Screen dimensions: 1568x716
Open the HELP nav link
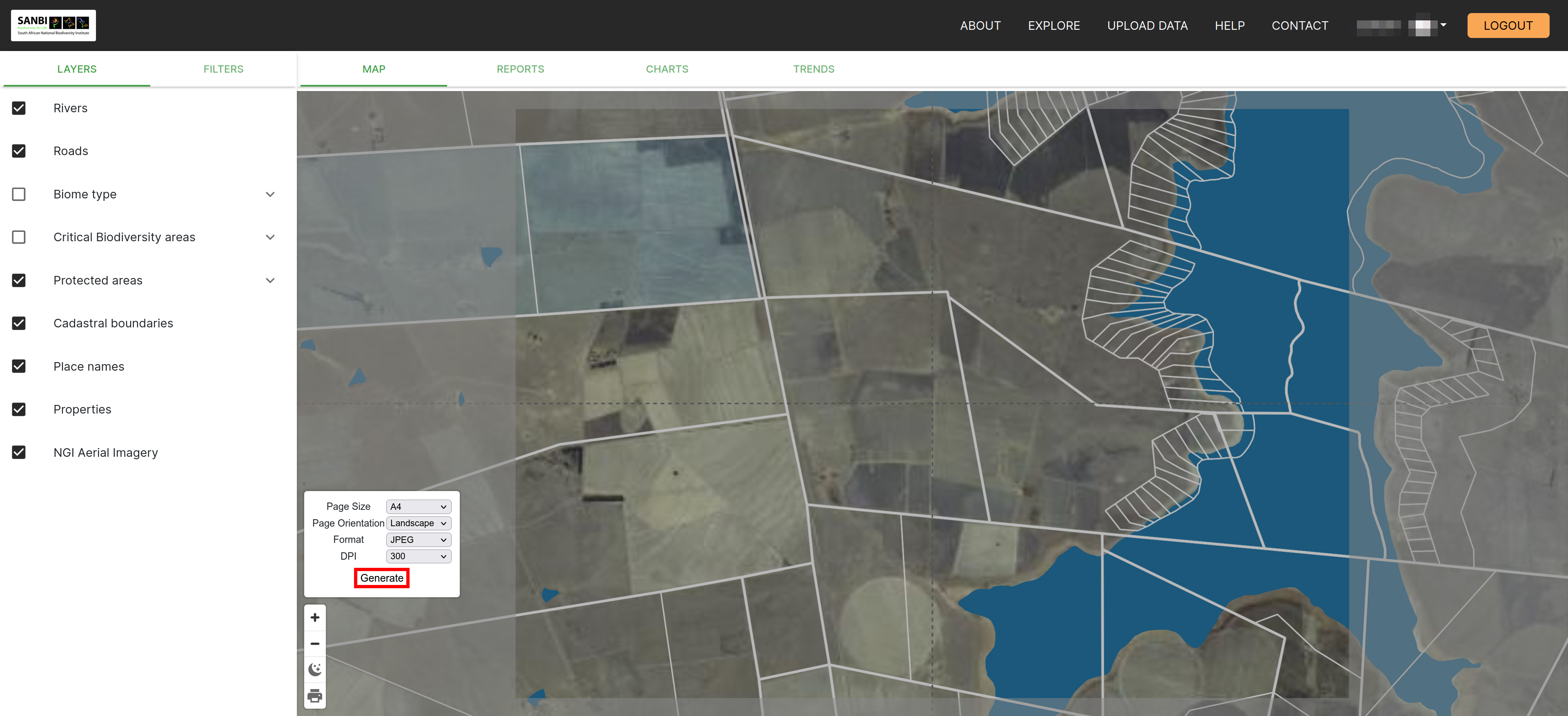click(x=1229, y=26)
